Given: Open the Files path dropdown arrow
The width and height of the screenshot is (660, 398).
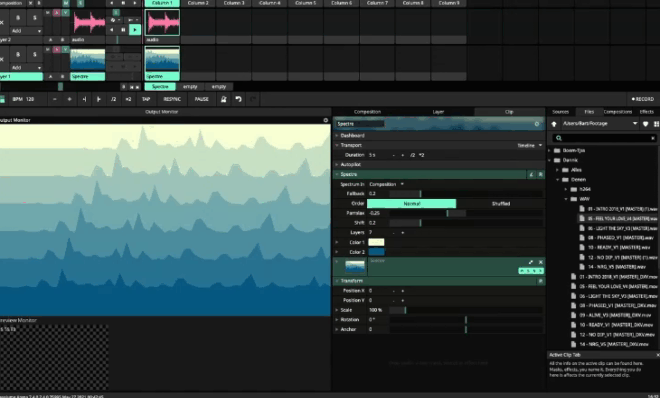Looking at the screenshot, I should (x=635, y=124).
